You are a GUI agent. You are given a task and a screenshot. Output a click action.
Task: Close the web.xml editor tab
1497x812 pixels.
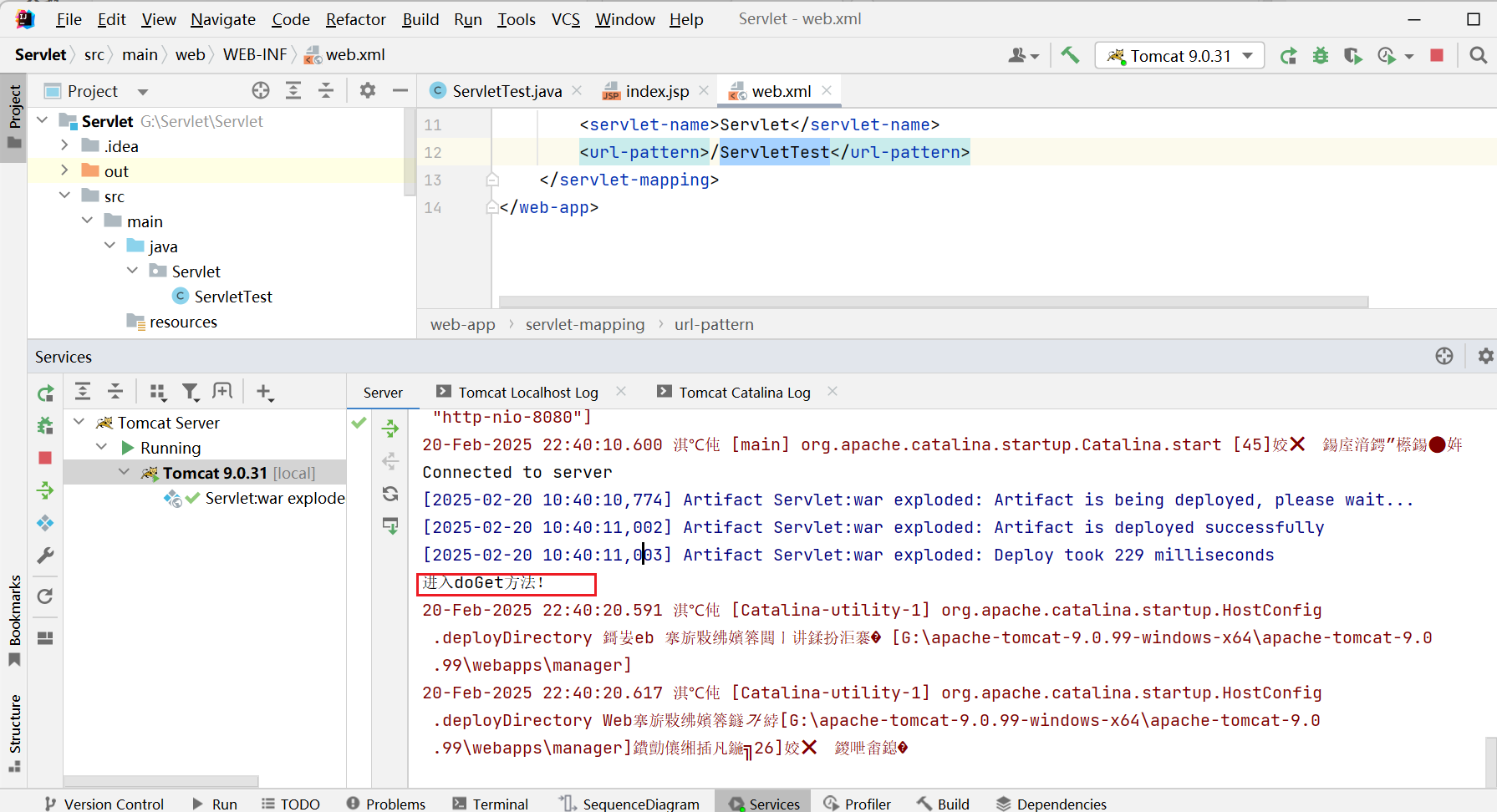click(827, 90)
